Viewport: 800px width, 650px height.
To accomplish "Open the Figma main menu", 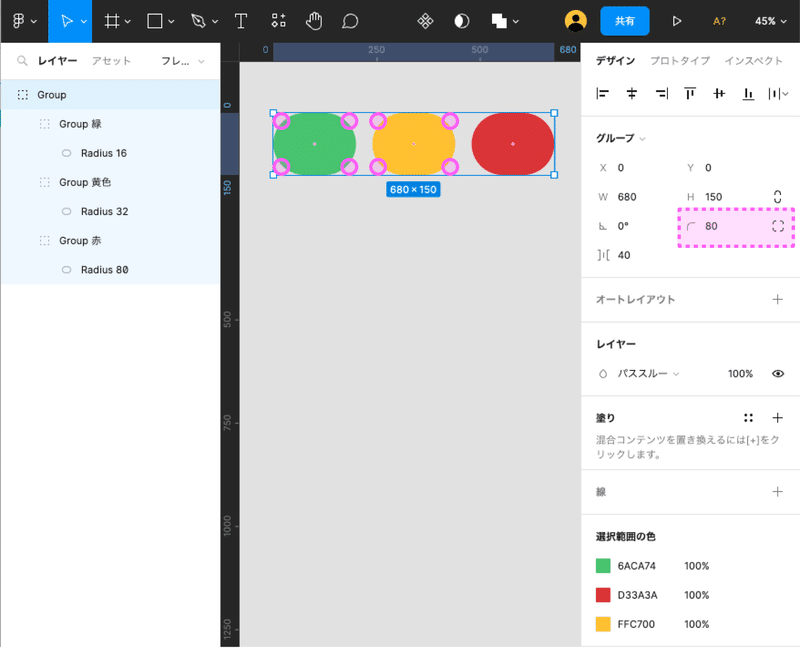I will click(x=18, y=21).
